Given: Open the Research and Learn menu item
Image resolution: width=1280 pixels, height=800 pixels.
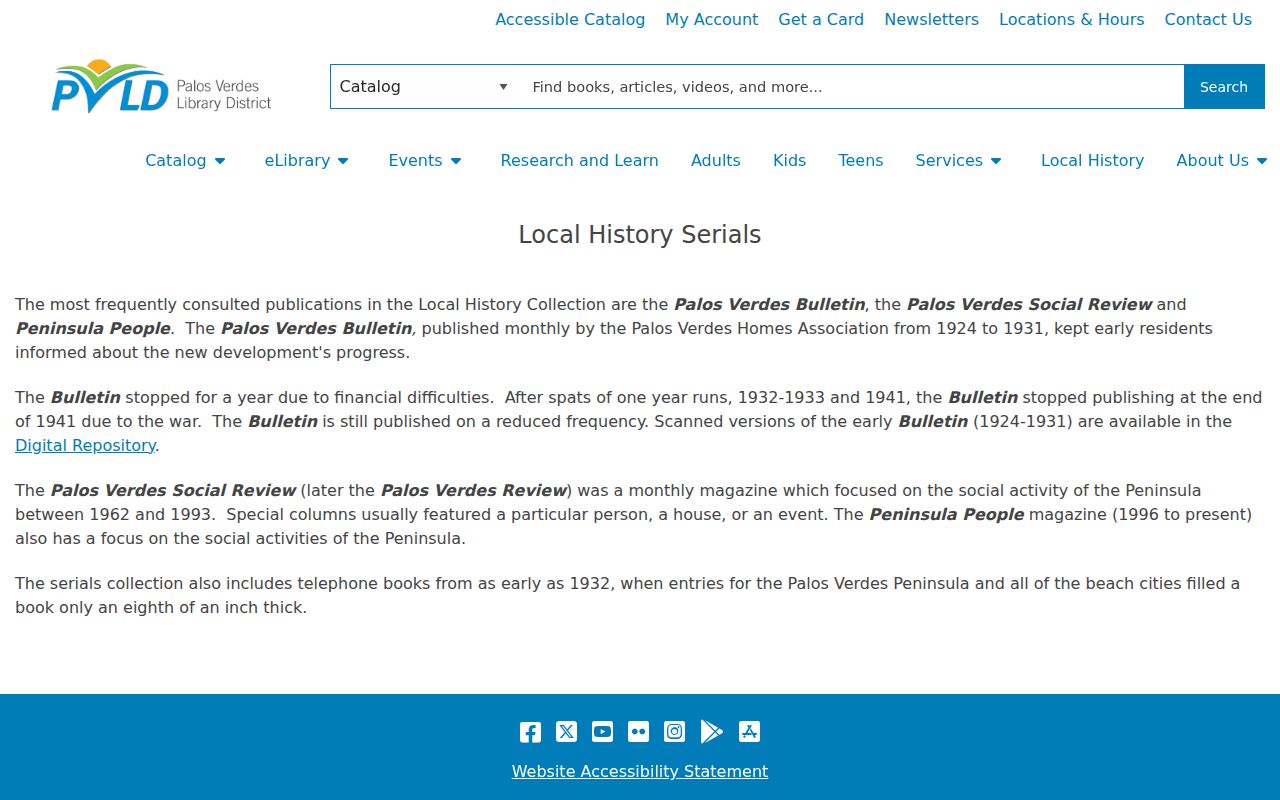Looking at the screenshot, I should (579, 160).
